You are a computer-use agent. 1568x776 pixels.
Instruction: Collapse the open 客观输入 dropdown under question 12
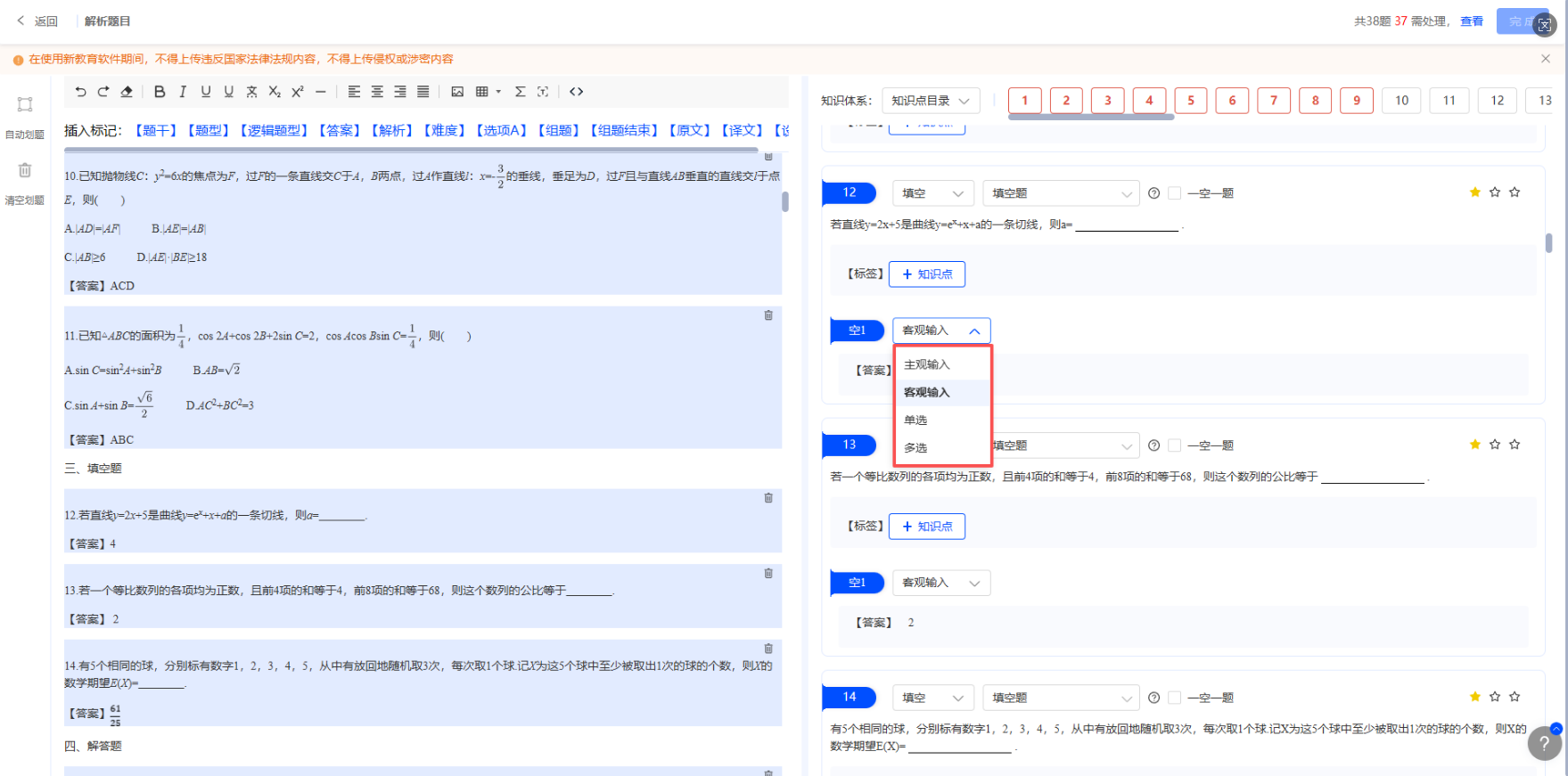[x=941, y=331]
